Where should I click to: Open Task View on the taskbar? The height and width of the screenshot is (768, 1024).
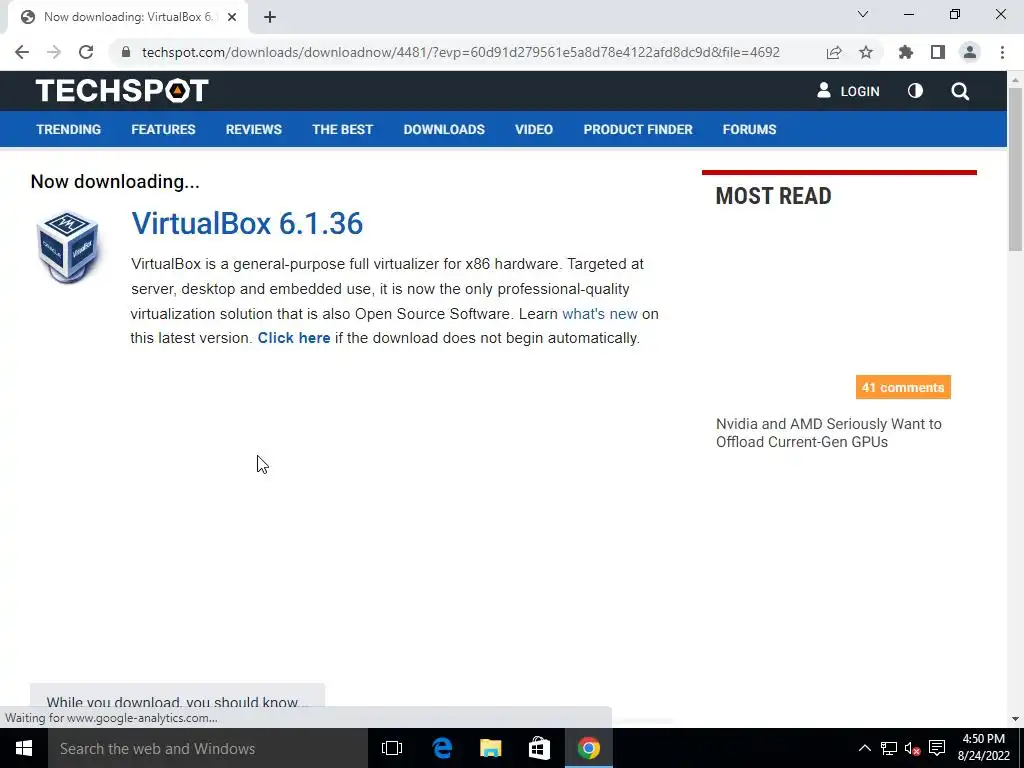tap(392, 748)
